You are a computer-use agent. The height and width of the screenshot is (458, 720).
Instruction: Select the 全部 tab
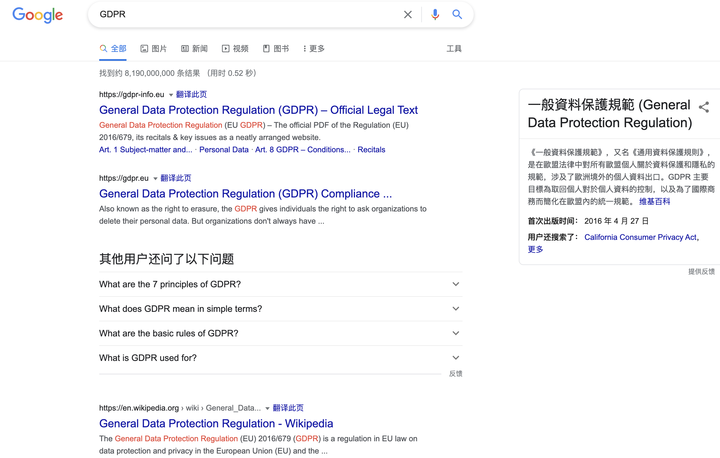113,49
